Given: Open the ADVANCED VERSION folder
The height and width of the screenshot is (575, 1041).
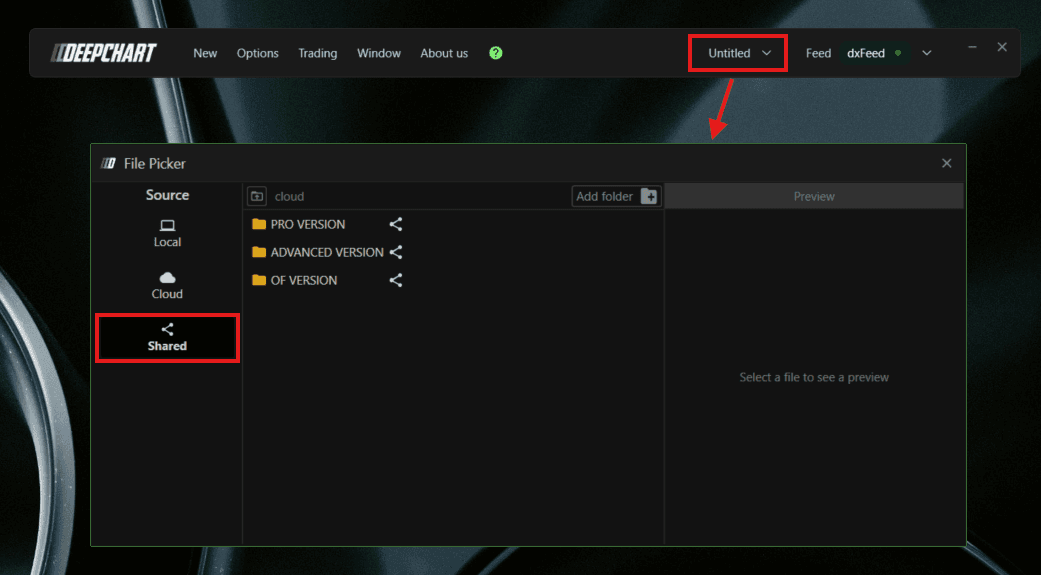Looking at the screenshot, I should pyautogui.click(x=327, y=252).
